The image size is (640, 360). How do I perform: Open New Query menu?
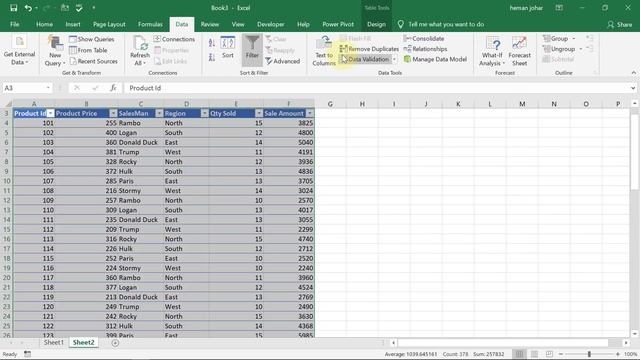(55, 51)
